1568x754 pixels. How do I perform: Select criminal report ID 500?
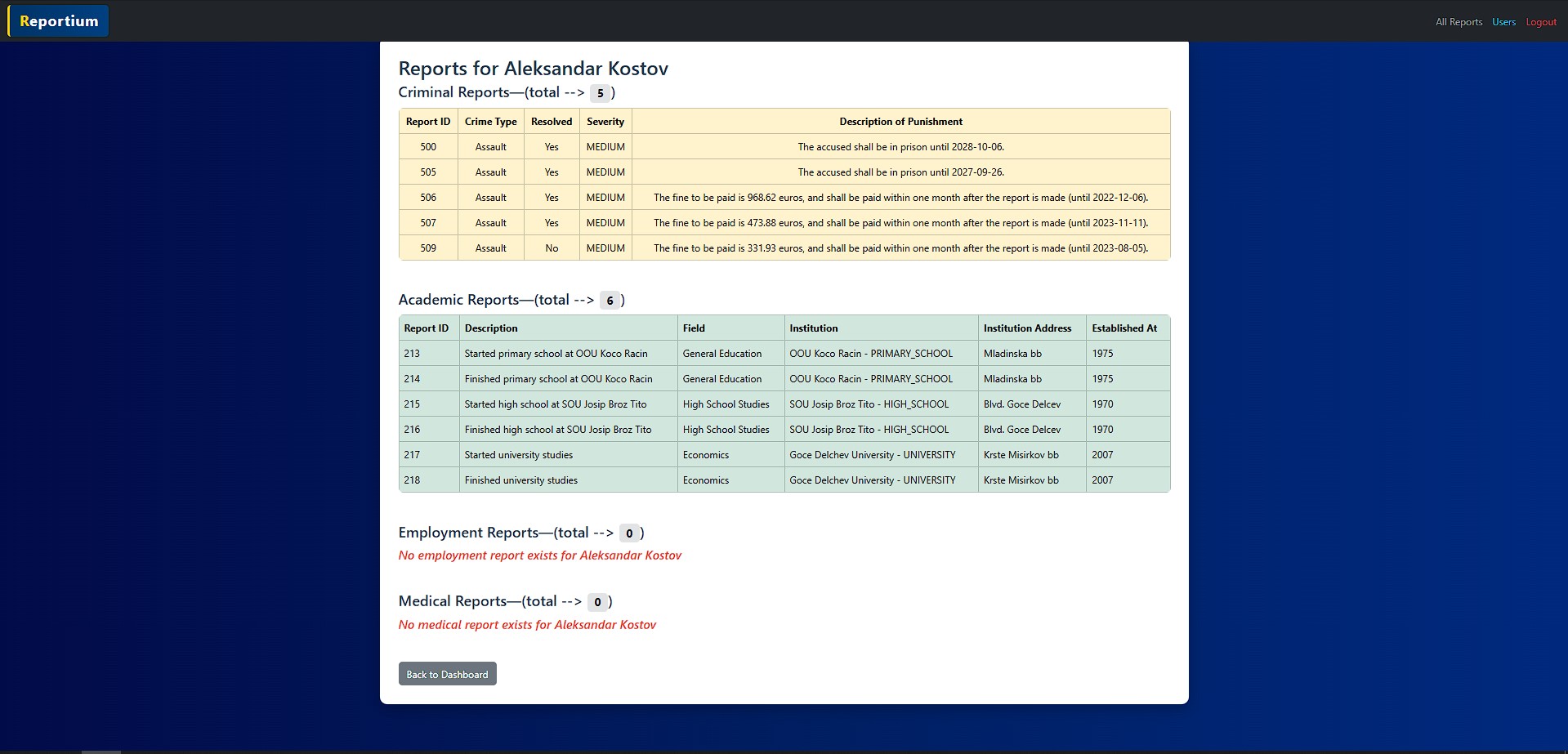[428, 147]
